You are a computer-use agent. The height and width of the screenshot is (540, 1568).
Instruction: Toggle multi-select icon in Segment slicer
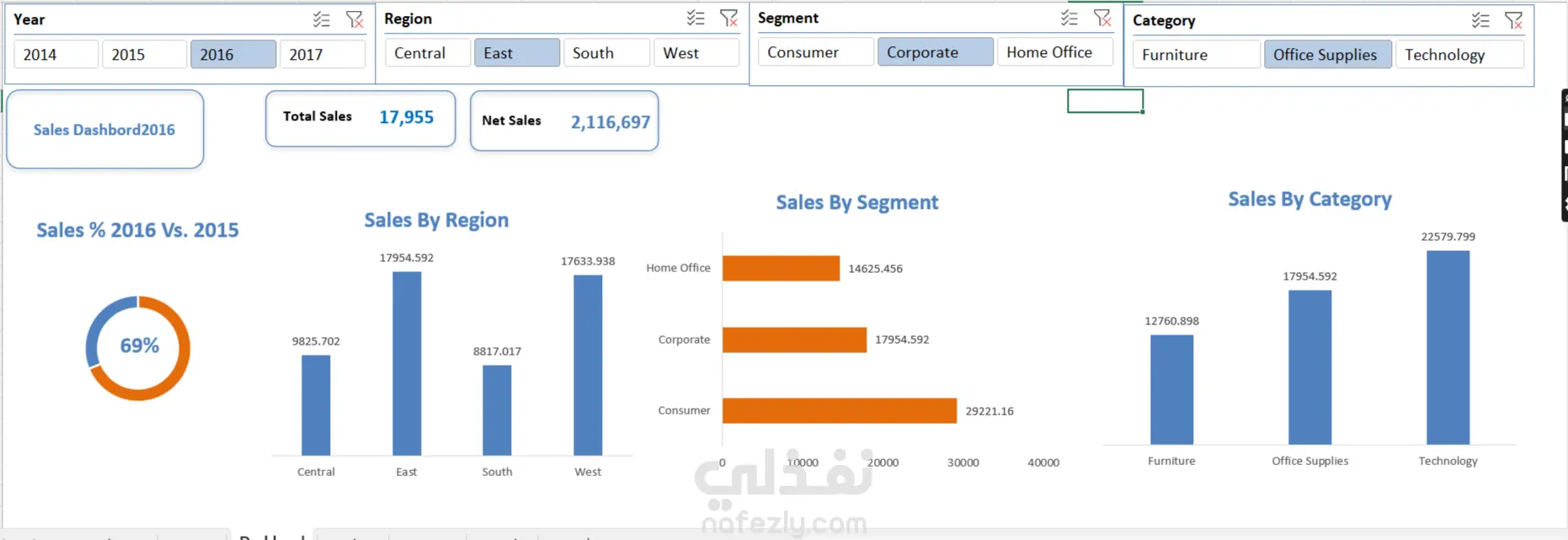click(x=1069, y=18)
